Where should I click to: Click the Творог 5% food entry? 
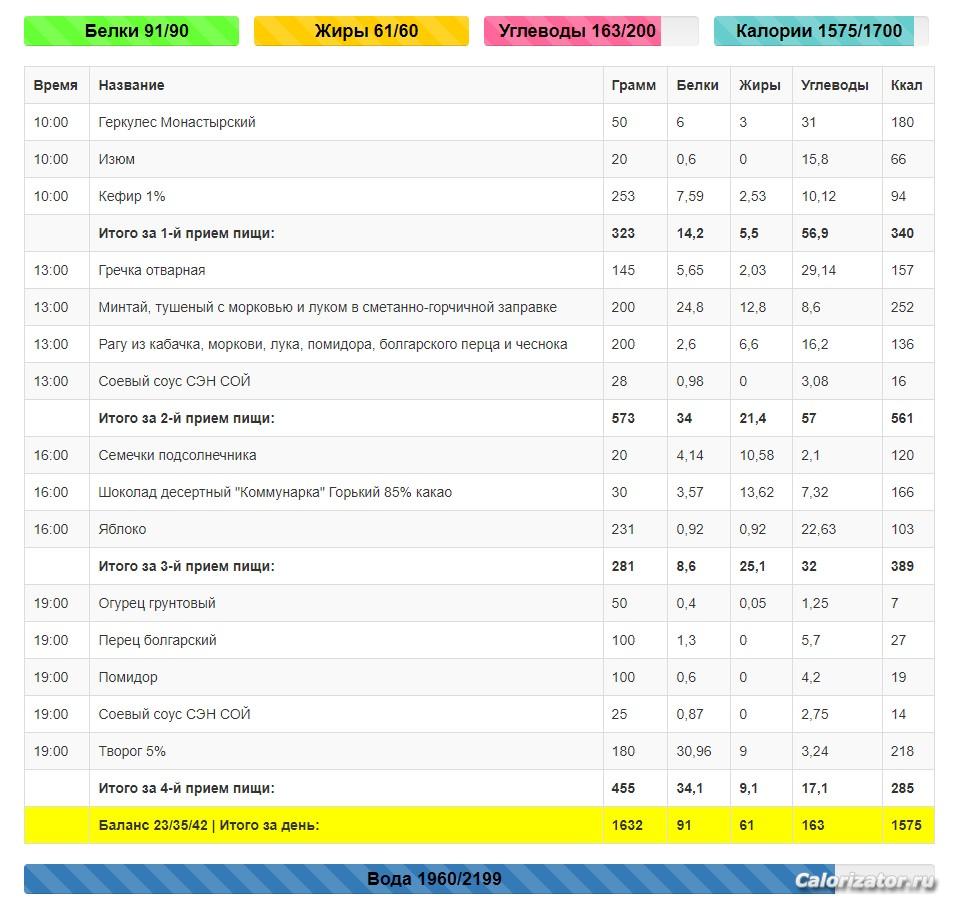(x=132, y=751)
